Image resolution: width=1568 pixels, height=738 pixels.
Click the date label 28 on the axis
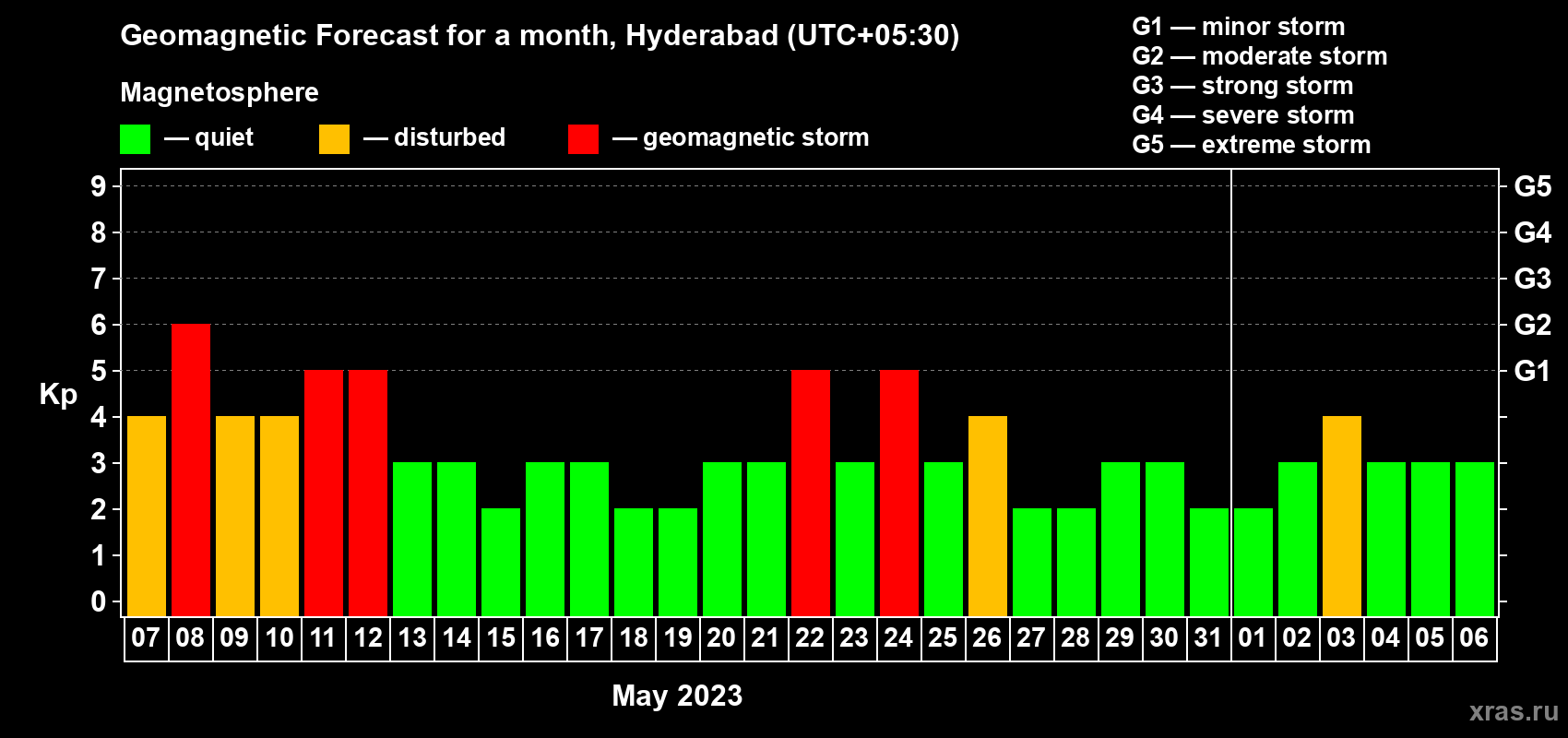1075,637
